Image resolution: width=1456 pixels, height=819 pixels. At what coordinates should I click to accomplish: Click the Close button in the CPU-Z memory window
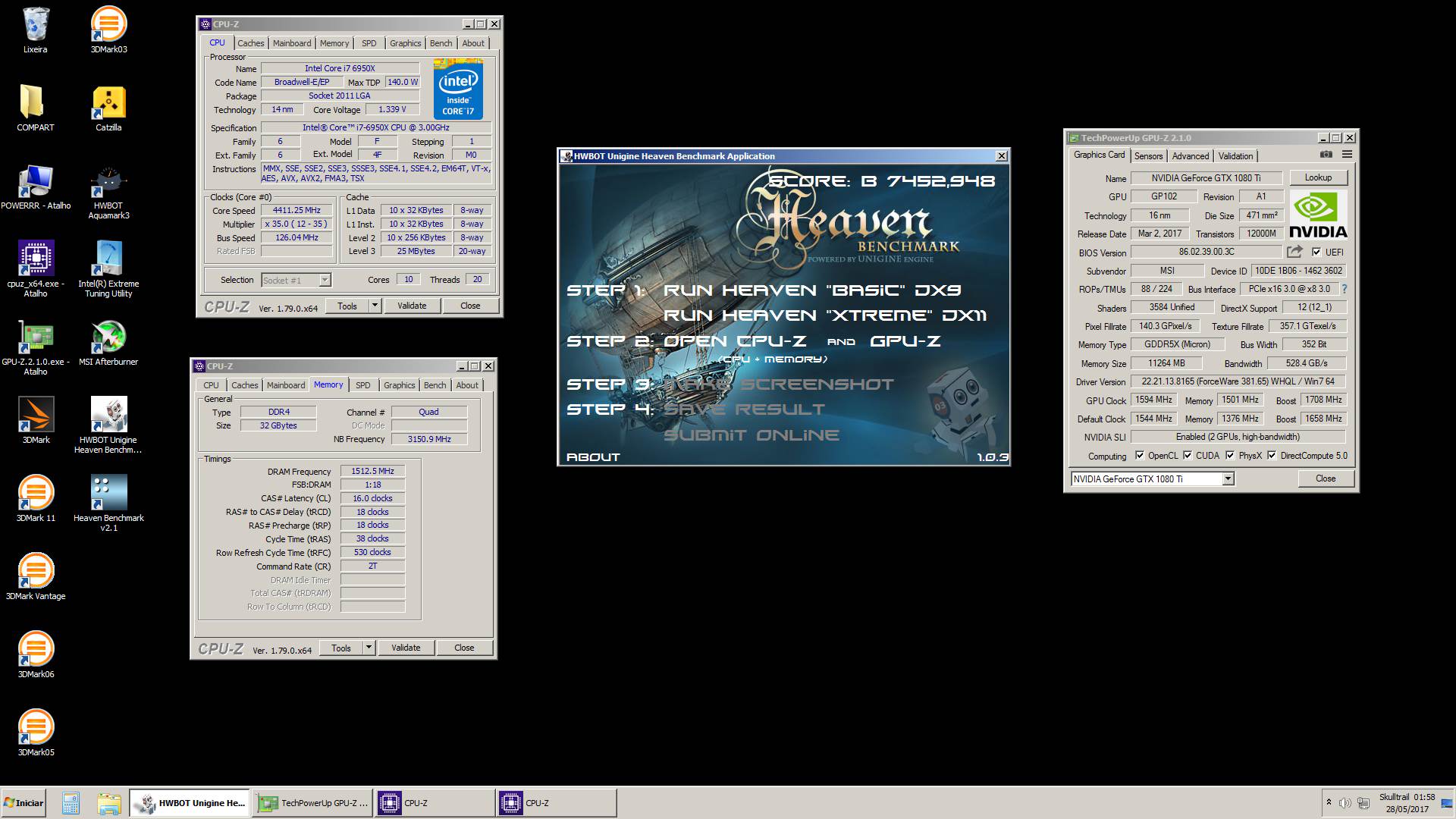click(464, 648)
